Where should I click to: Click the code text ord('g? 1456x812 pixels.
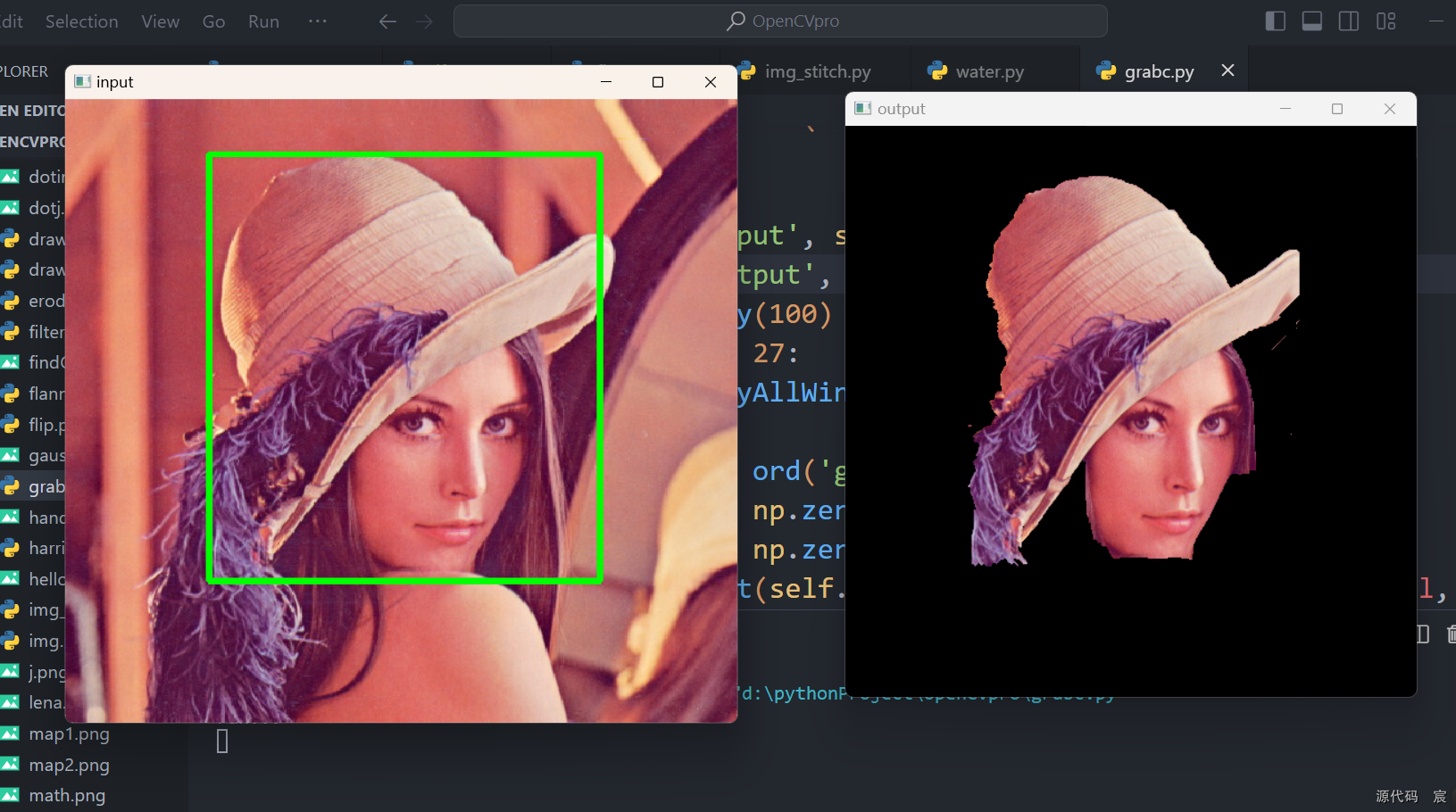[x=798, y=471]
